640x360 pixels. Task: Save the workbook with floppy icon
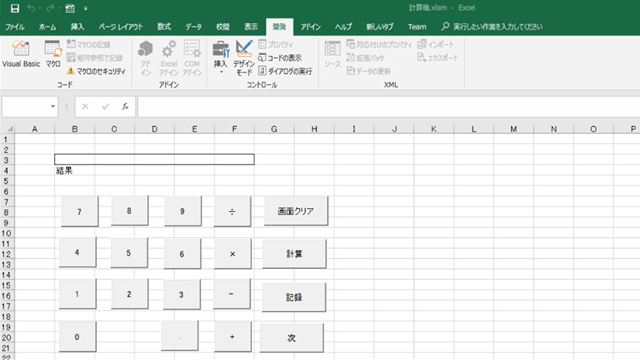point(15,8)
